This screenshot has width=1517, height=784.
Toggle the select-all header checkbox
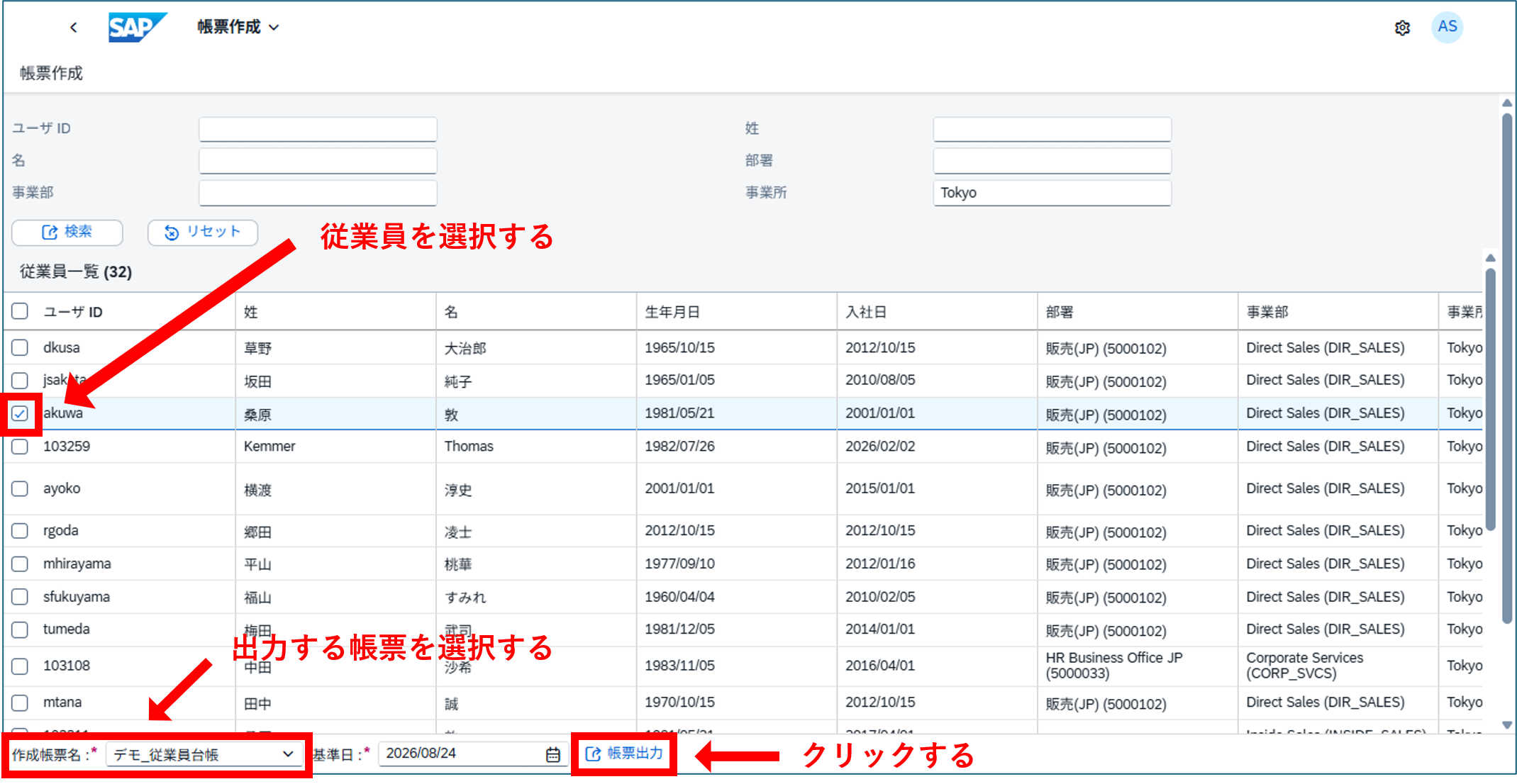20,311
